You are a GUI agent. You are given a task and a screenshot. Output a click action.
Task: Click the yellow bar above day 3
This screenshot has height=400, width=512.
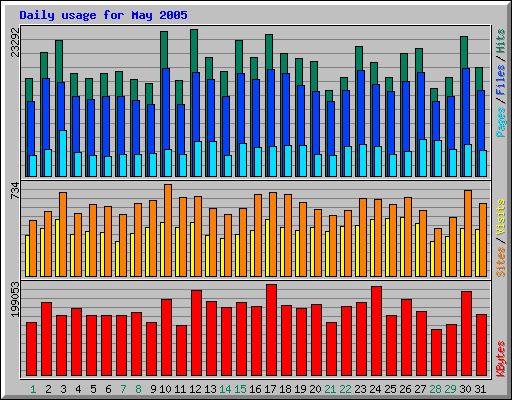[x=57, y=248]
